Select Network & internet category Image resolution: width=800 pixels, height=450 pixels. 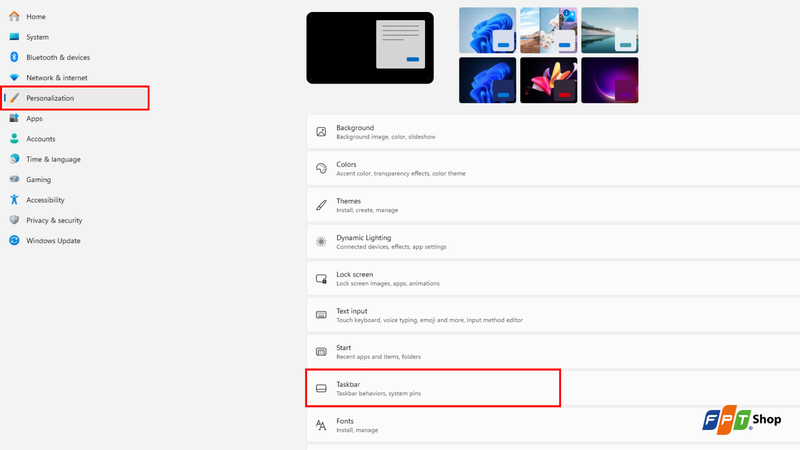57,78
